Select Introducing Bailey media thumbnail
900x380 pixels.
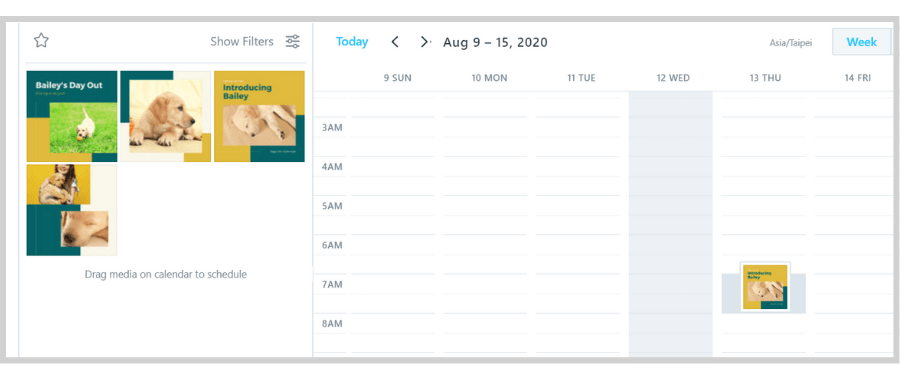coord(259,117)
